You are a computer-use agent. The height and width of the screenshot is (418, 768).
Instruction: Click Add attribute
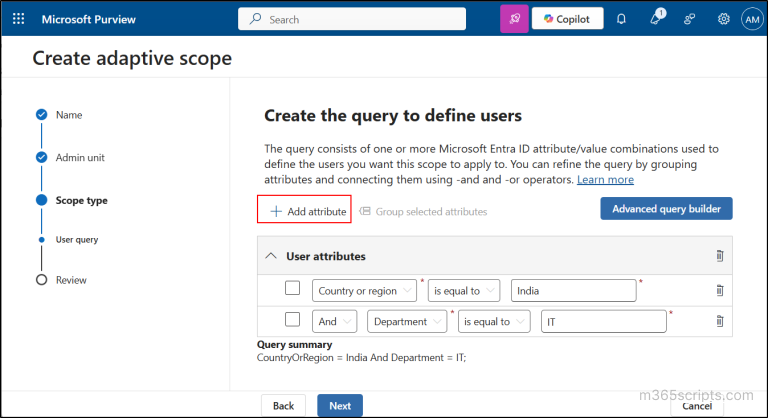308,211
